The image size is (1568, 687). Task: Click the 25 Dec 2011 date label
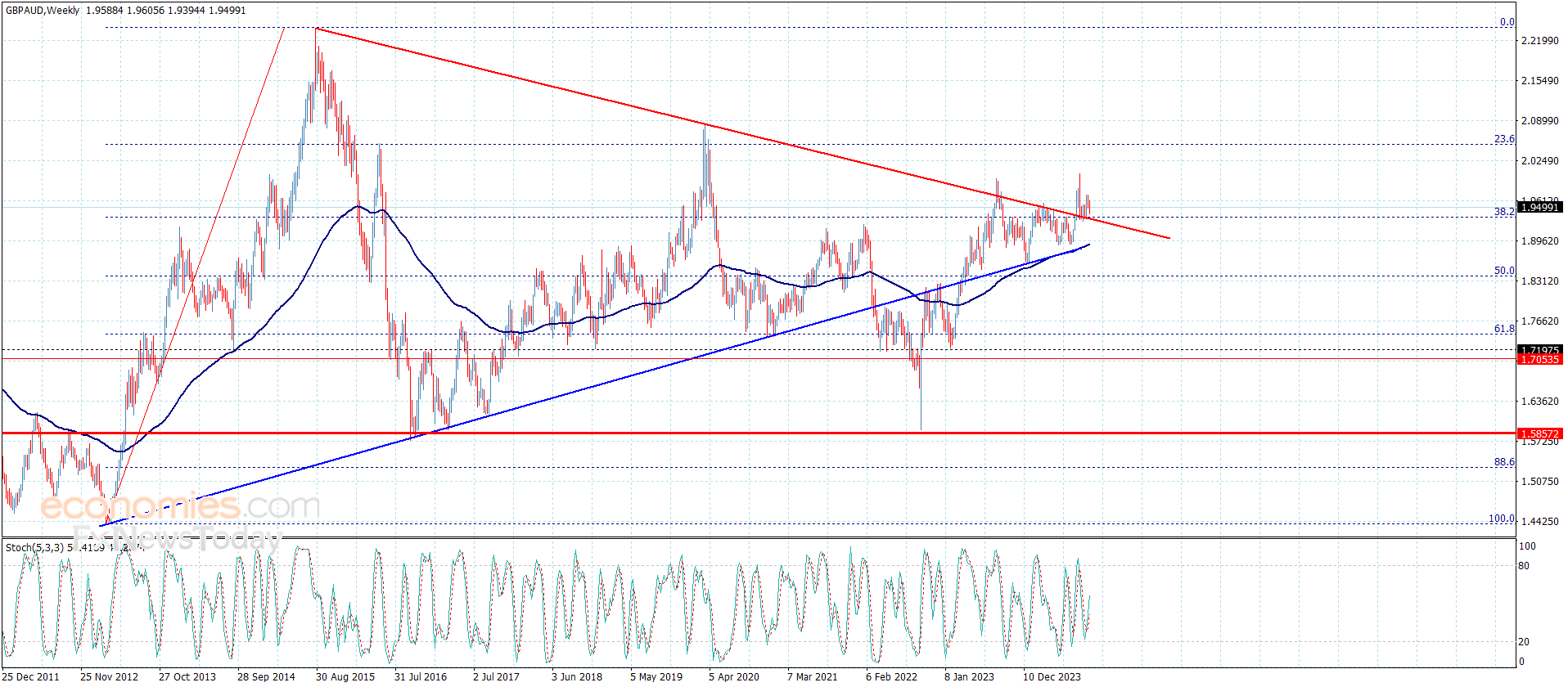click(31, 676)
